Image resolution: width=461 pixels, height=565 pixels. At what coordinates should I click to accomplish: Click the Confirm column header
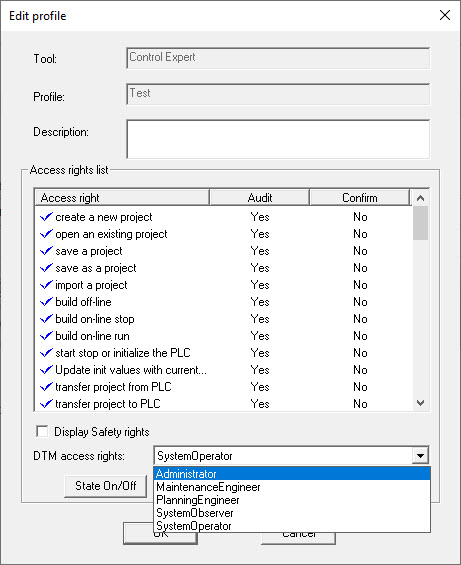pos(359,197)
